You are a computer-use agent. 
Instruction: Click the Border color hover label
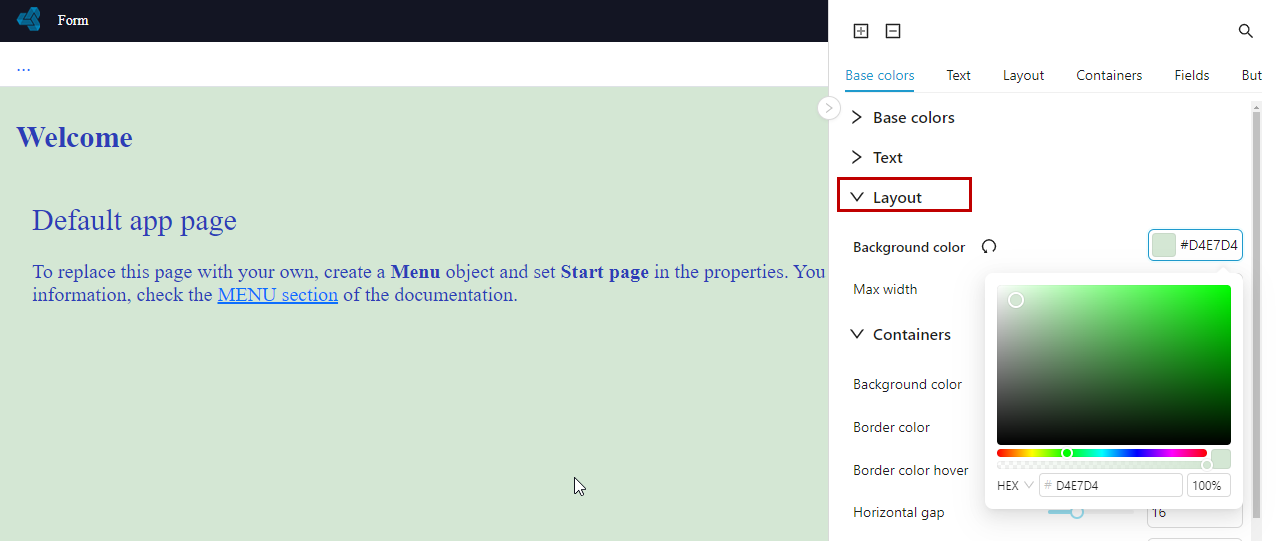(x=911, y=470)
